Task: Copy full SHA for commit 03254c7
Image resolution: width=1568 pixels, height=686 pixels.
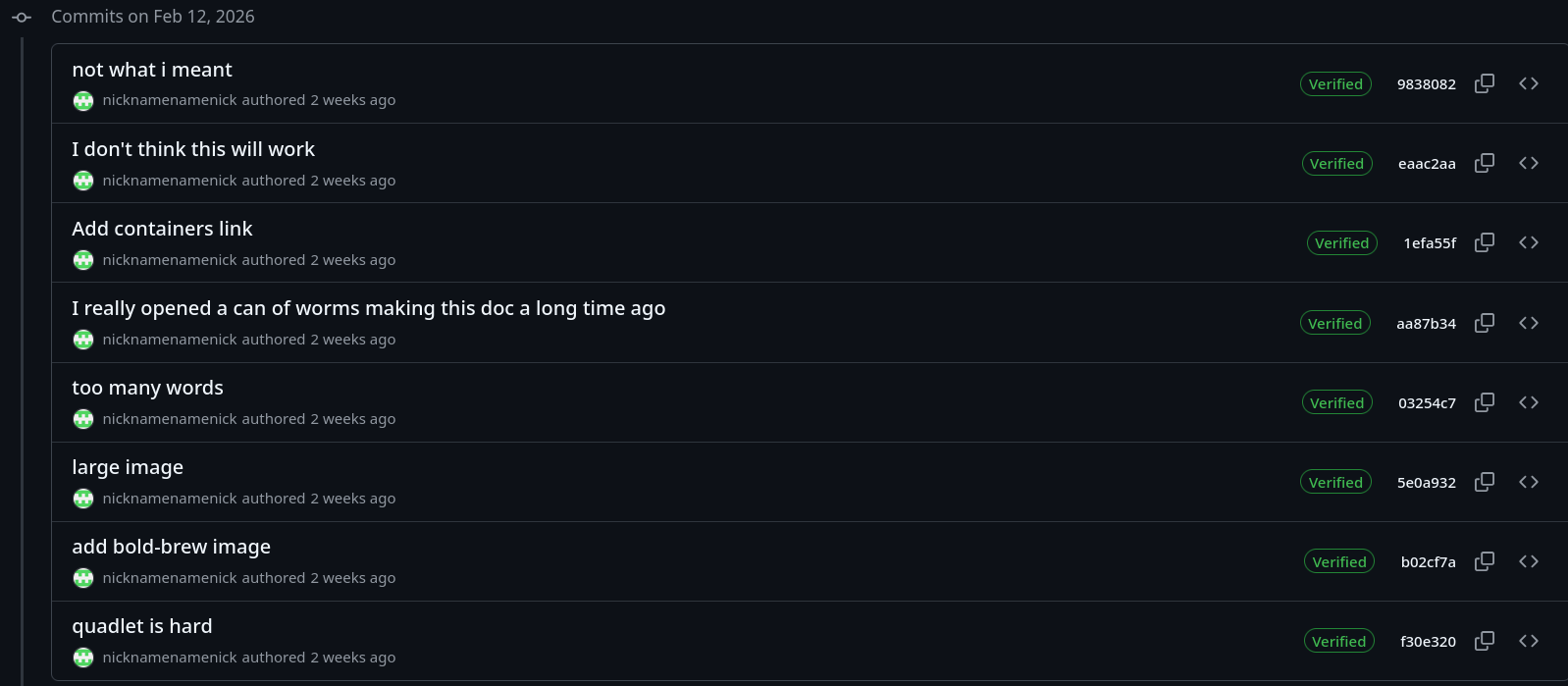Action: coord(1485,402)
